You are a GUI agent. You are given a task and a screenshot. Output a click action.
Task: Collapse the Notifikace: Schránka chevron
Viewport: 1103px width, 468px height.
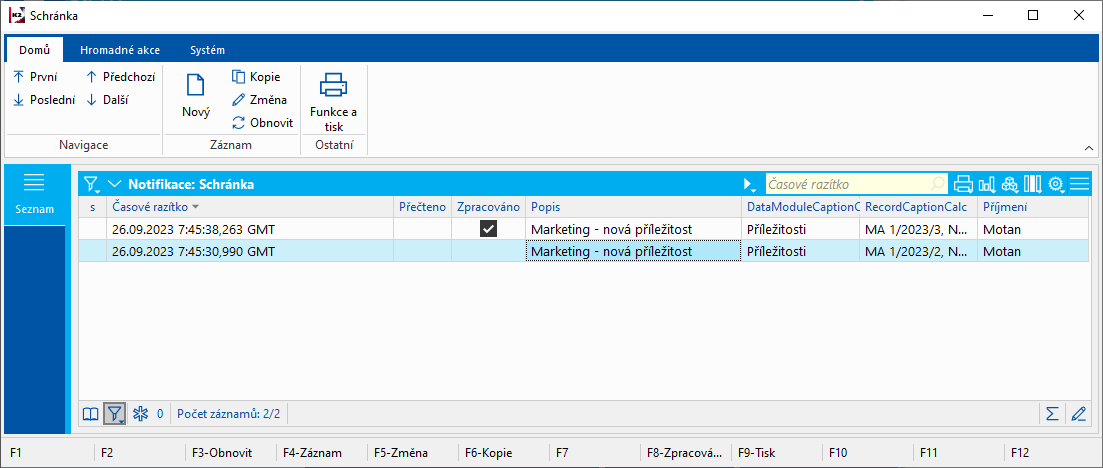point(114,184)
